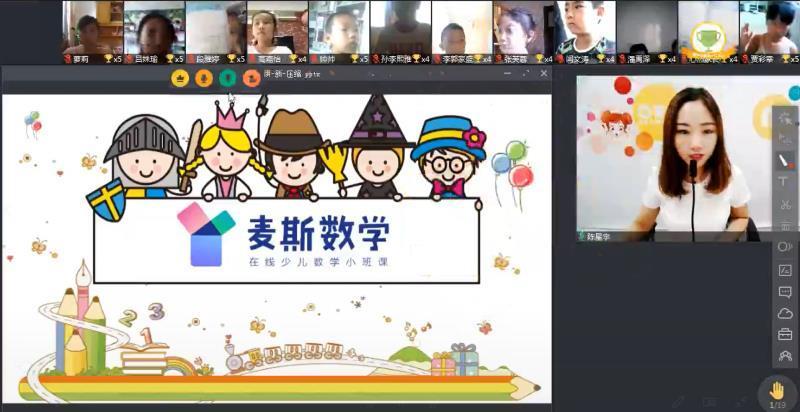The width and height of the screenshot is (800, 412).
Task: Select the scissors cut tool
Action: click(785, 204)
